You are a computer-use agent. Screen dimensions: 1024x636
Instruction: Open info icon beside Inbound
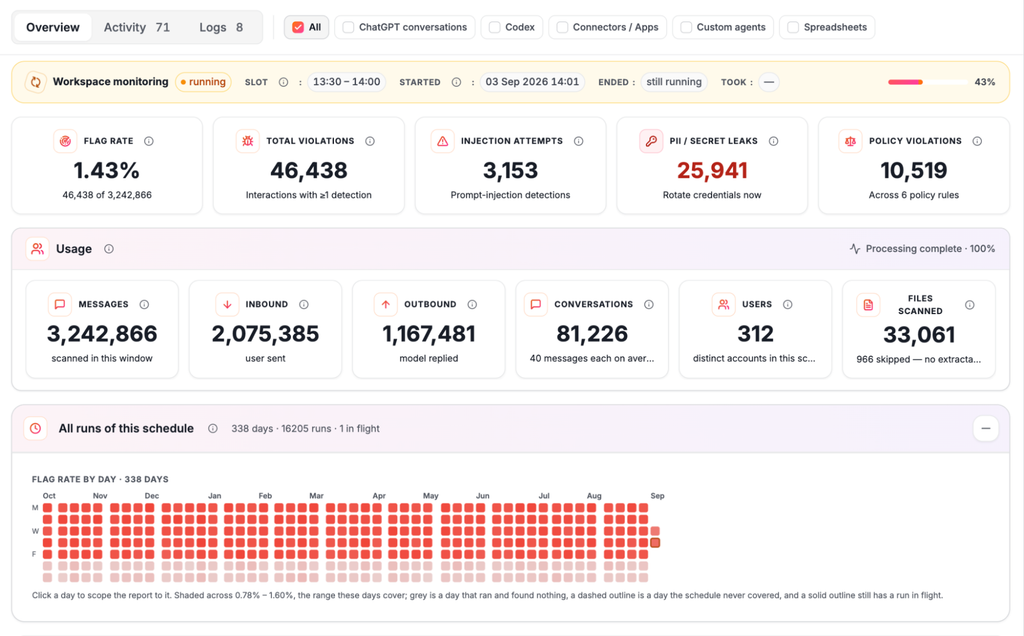304,304
